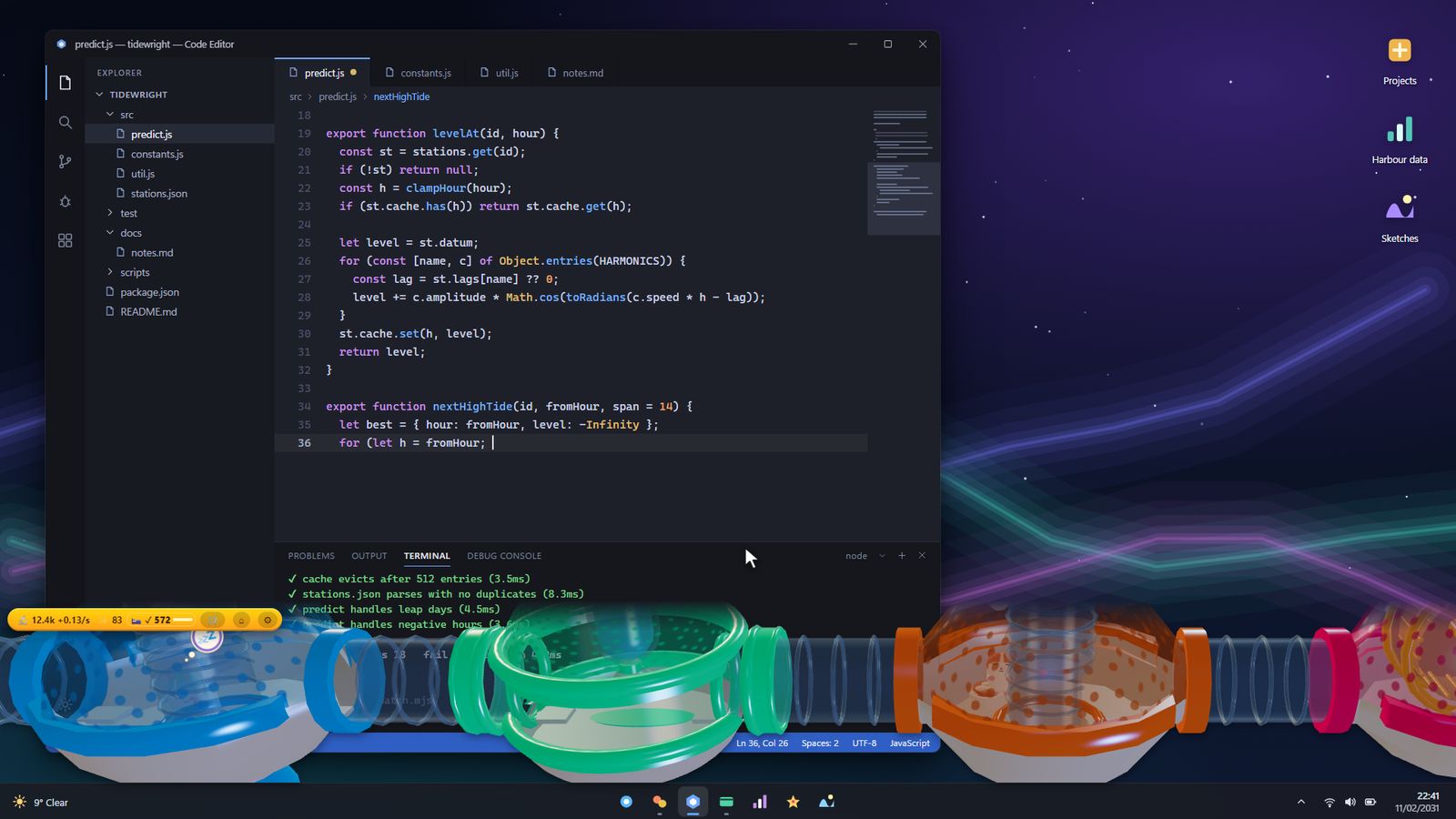Open the blue circle app in the taskbar

pyautogui.click(x=626, y=802)
